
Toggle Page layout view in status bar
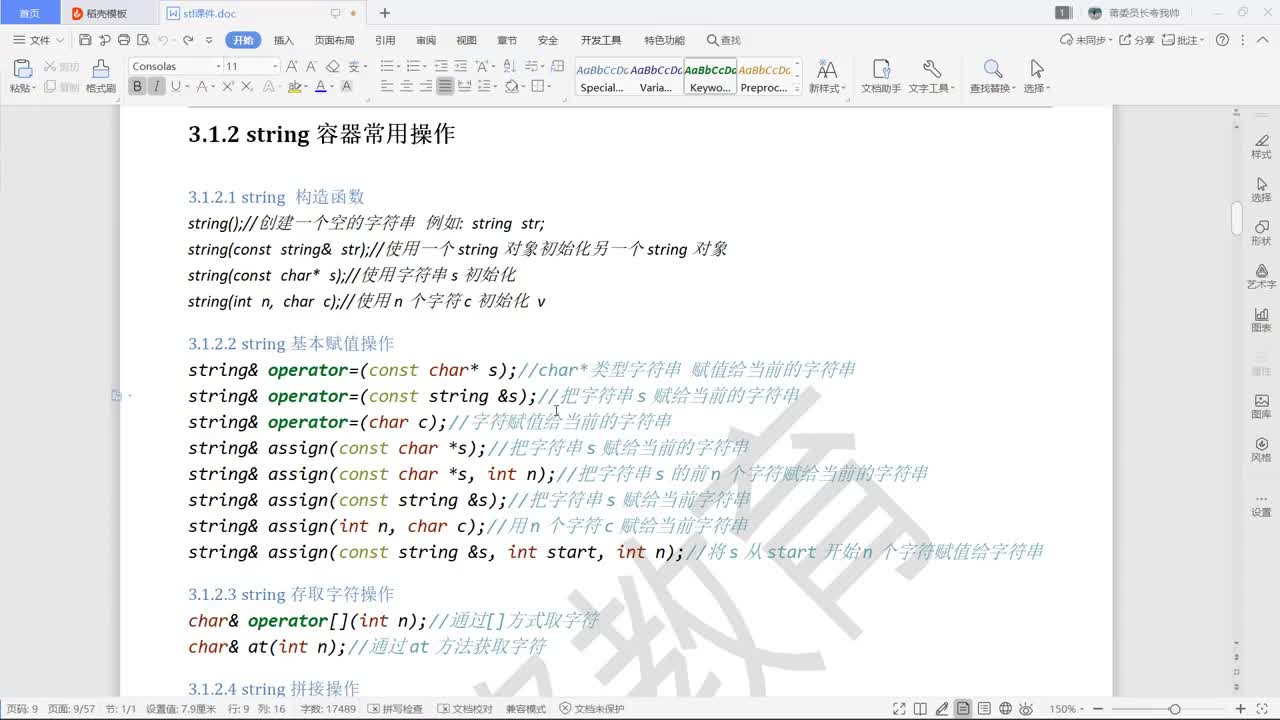(963, 709)
